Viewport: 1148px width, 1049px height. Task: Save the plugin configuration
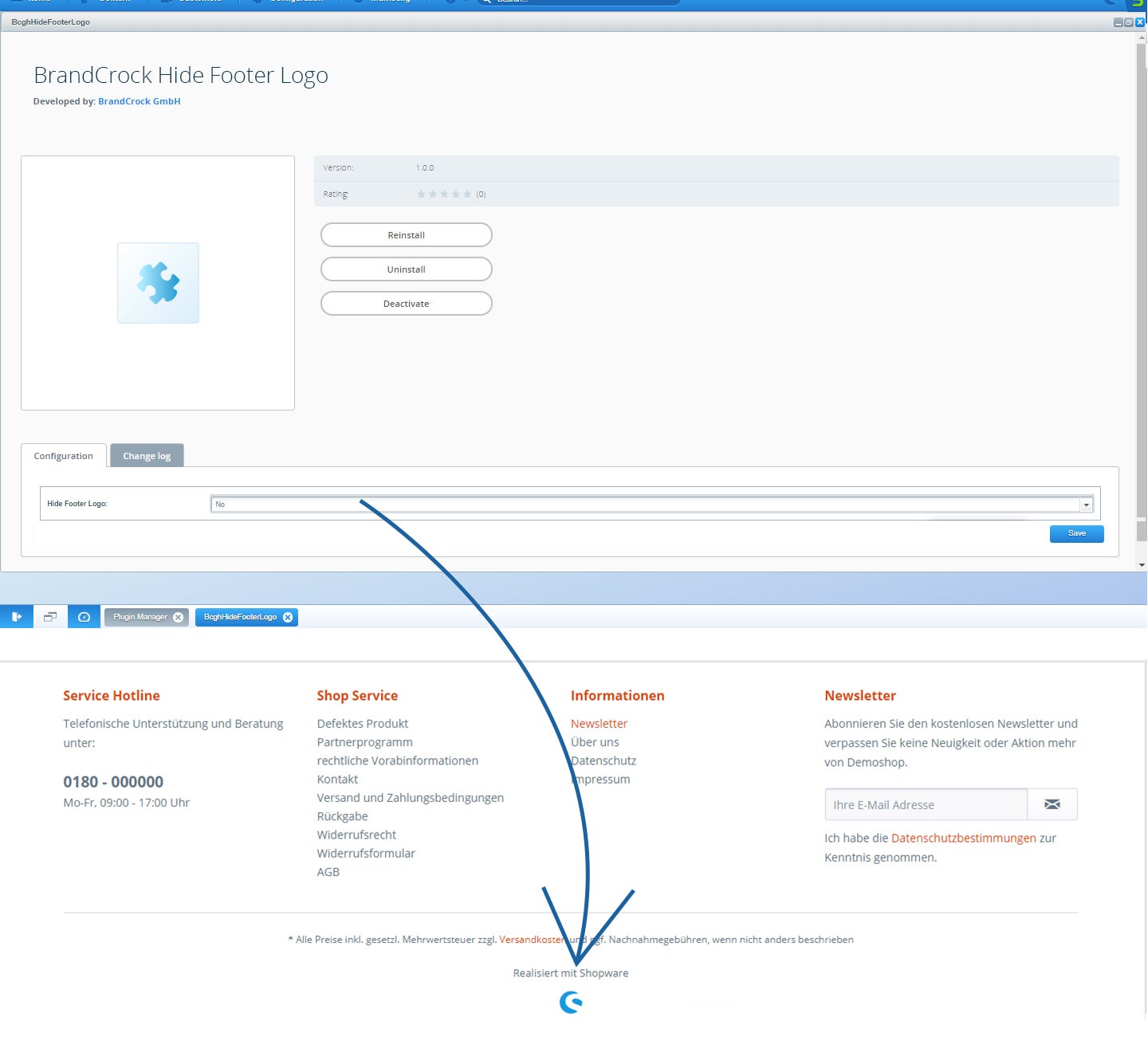[x=1077, y=533]
